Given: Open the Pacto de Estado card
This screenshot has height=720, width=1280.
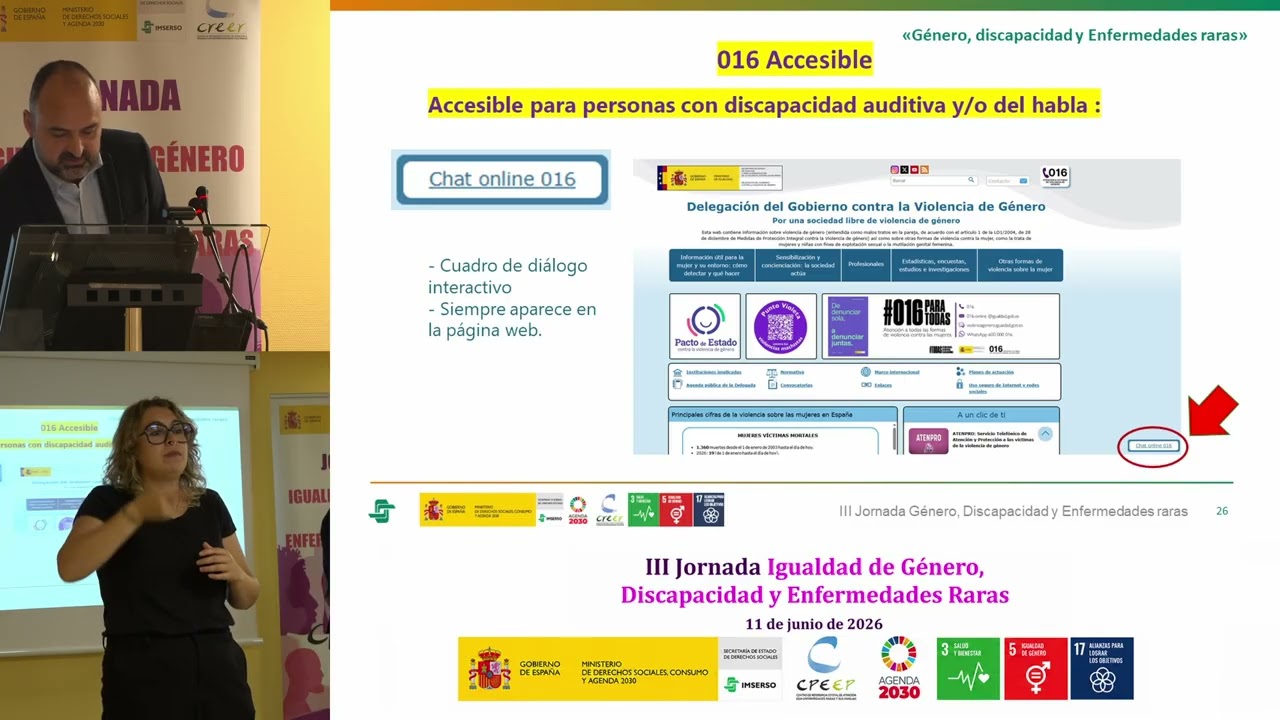Looking at the screenshot, I should (x=705, y=326).
